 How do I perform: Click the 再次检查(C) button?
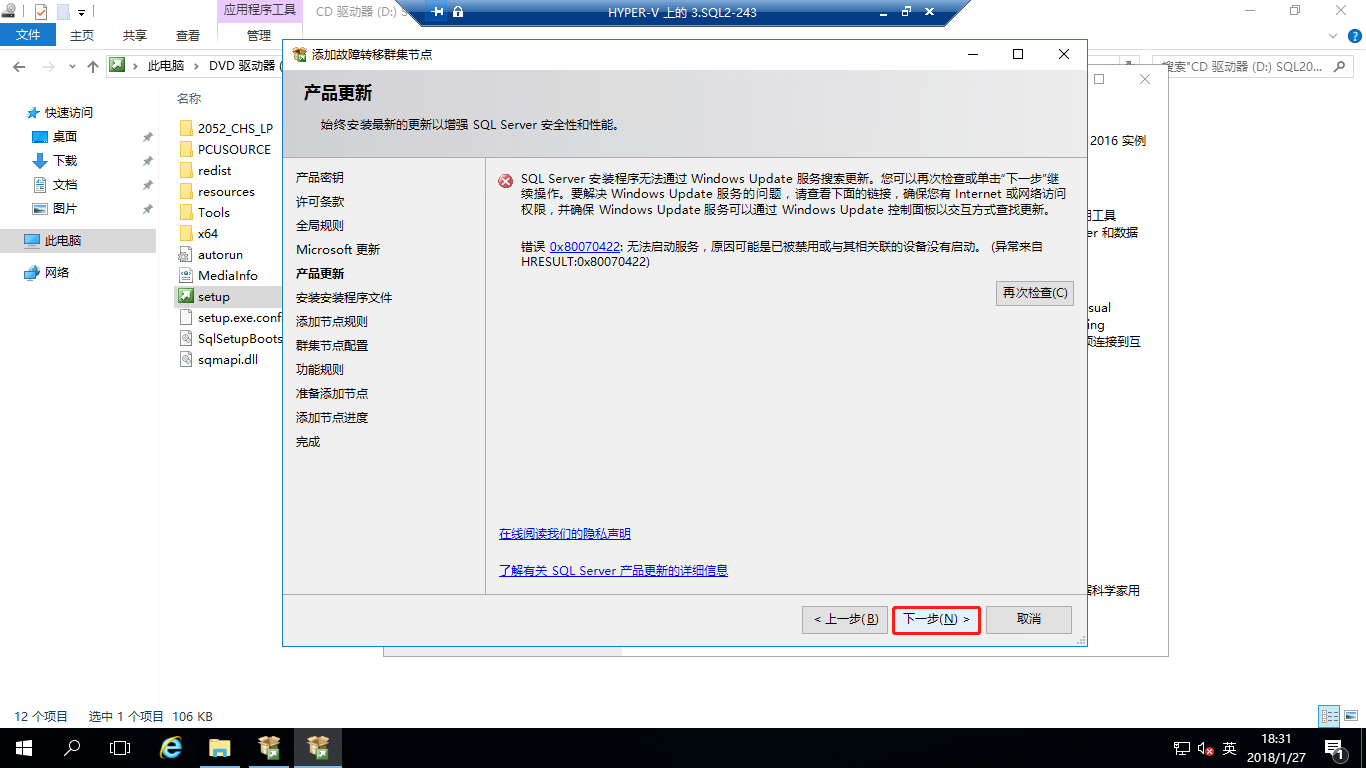[1035, 293]
